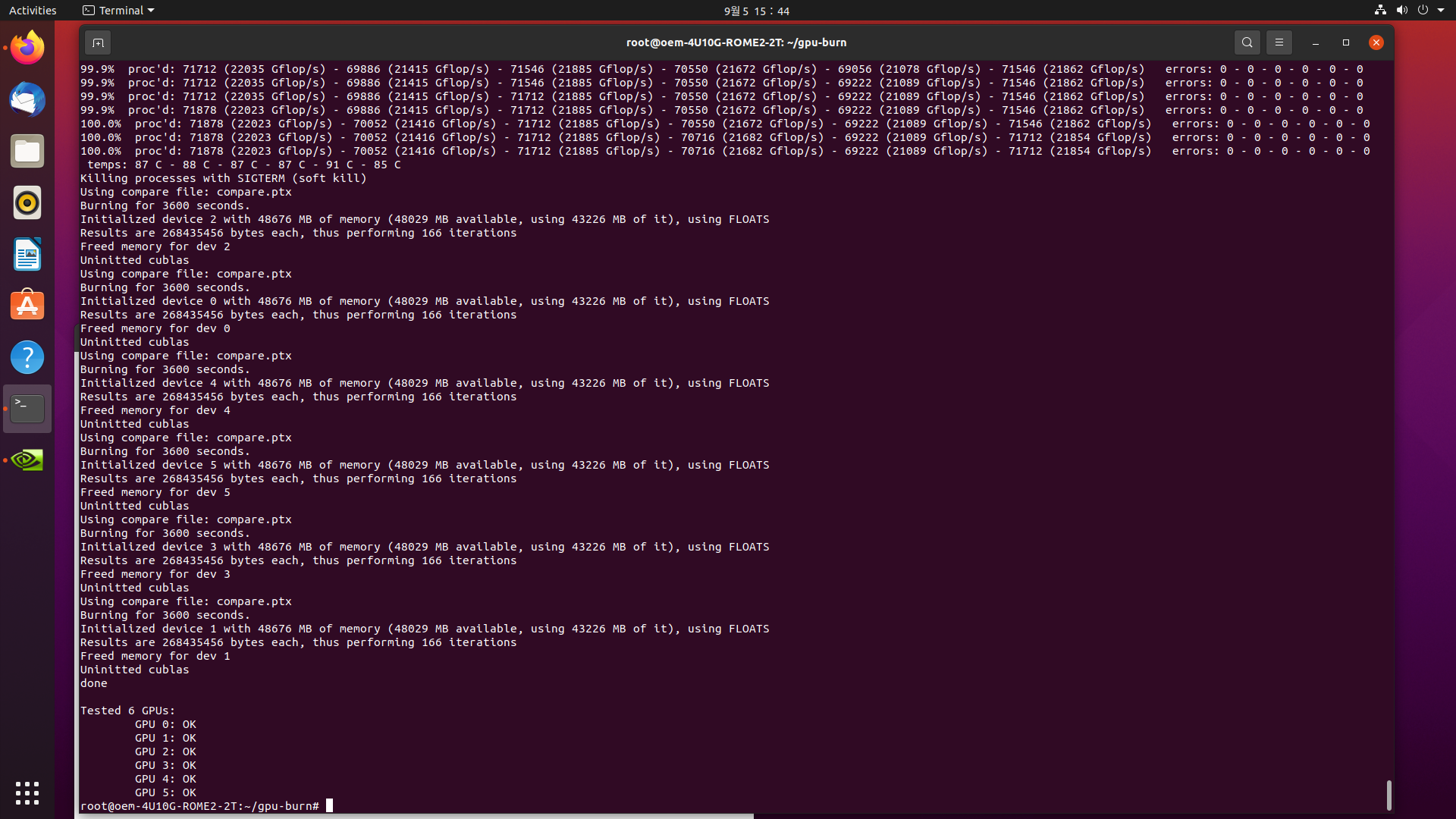Click the 'Initialized device 1' line
This screenshot has height=819, width=1456.
[x=425, y=629]
